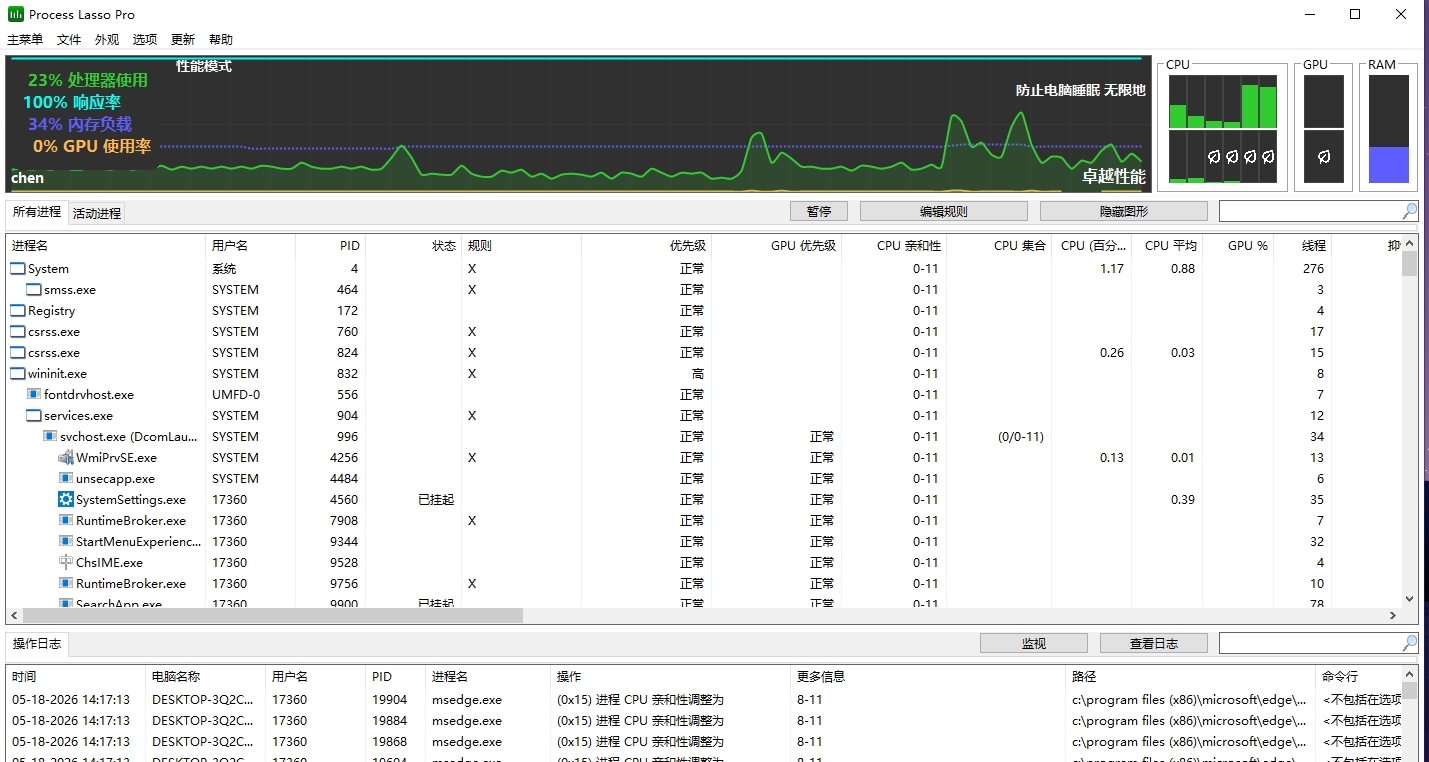Click the process list vertical scrollbar down arrow

pos(1410,599)
